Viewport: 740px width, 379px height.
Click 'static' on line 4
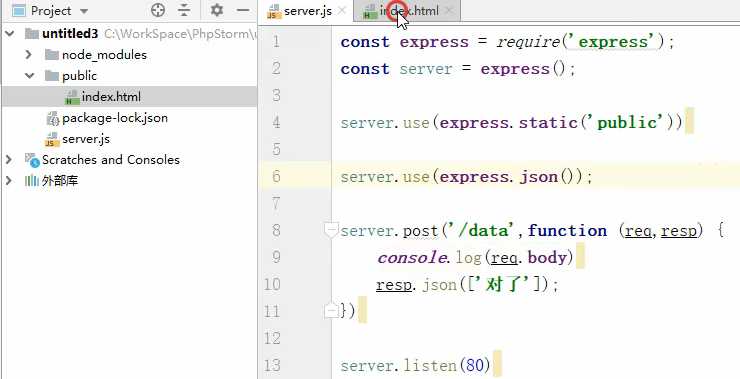(x=548, y=123)
